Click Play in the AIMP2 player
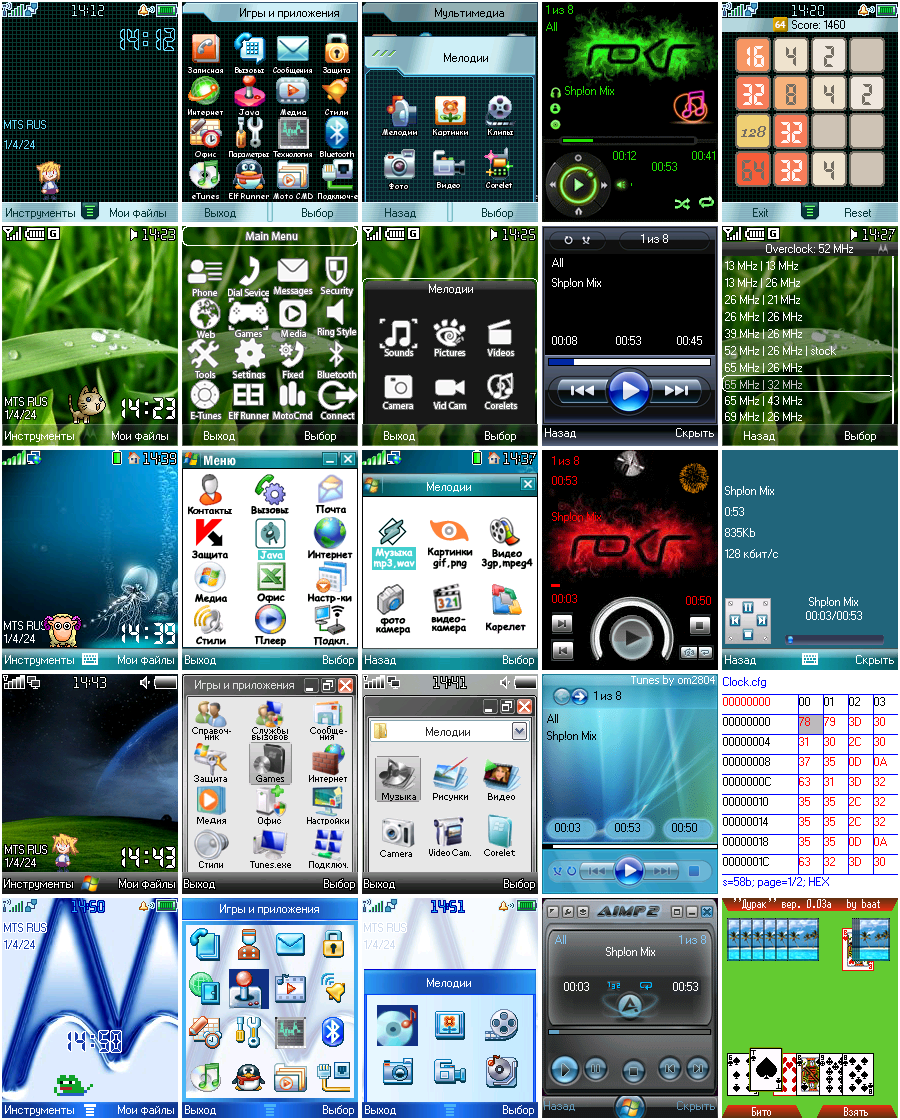This screenshot has height=1120, width=900. pyautogui.click(x=564, y=1069)
